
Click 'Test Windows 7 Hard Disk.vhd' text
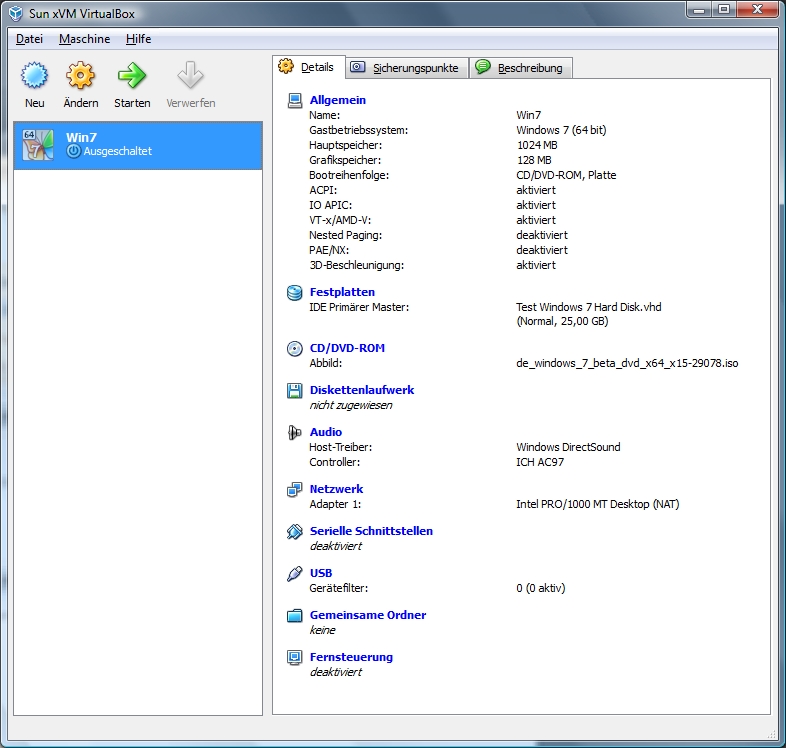click(589, 307)
